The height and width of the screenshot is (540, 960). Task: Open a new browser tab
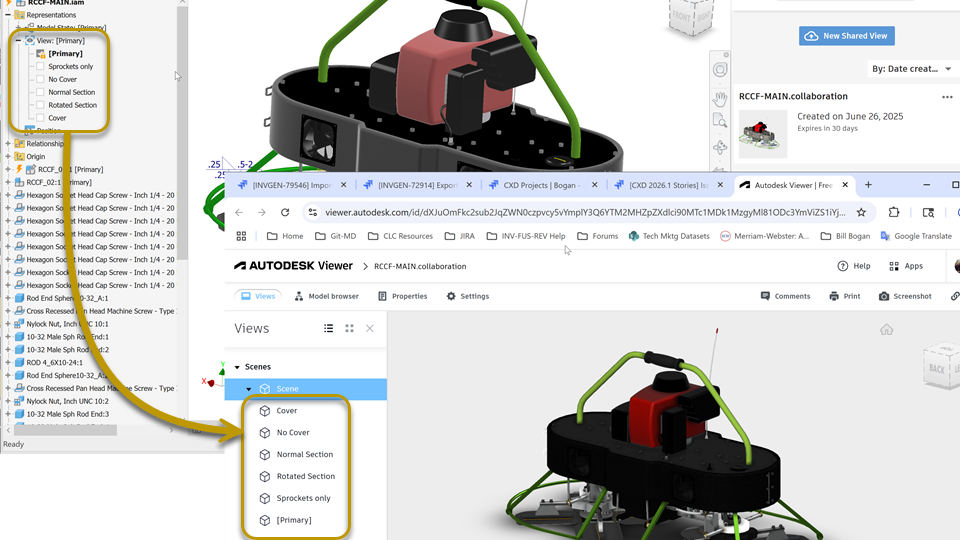(868, 185)
